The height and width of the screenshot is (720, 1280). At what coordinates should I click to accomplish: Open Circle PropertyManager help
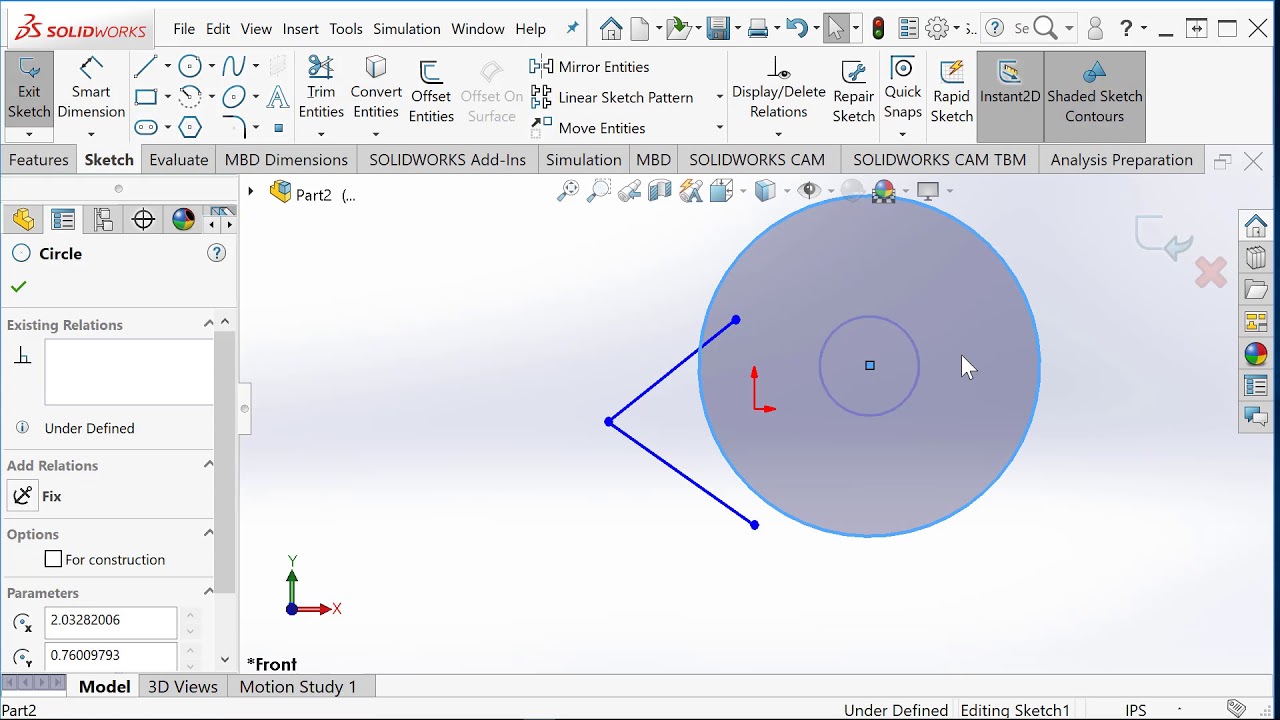coord(216,254)
